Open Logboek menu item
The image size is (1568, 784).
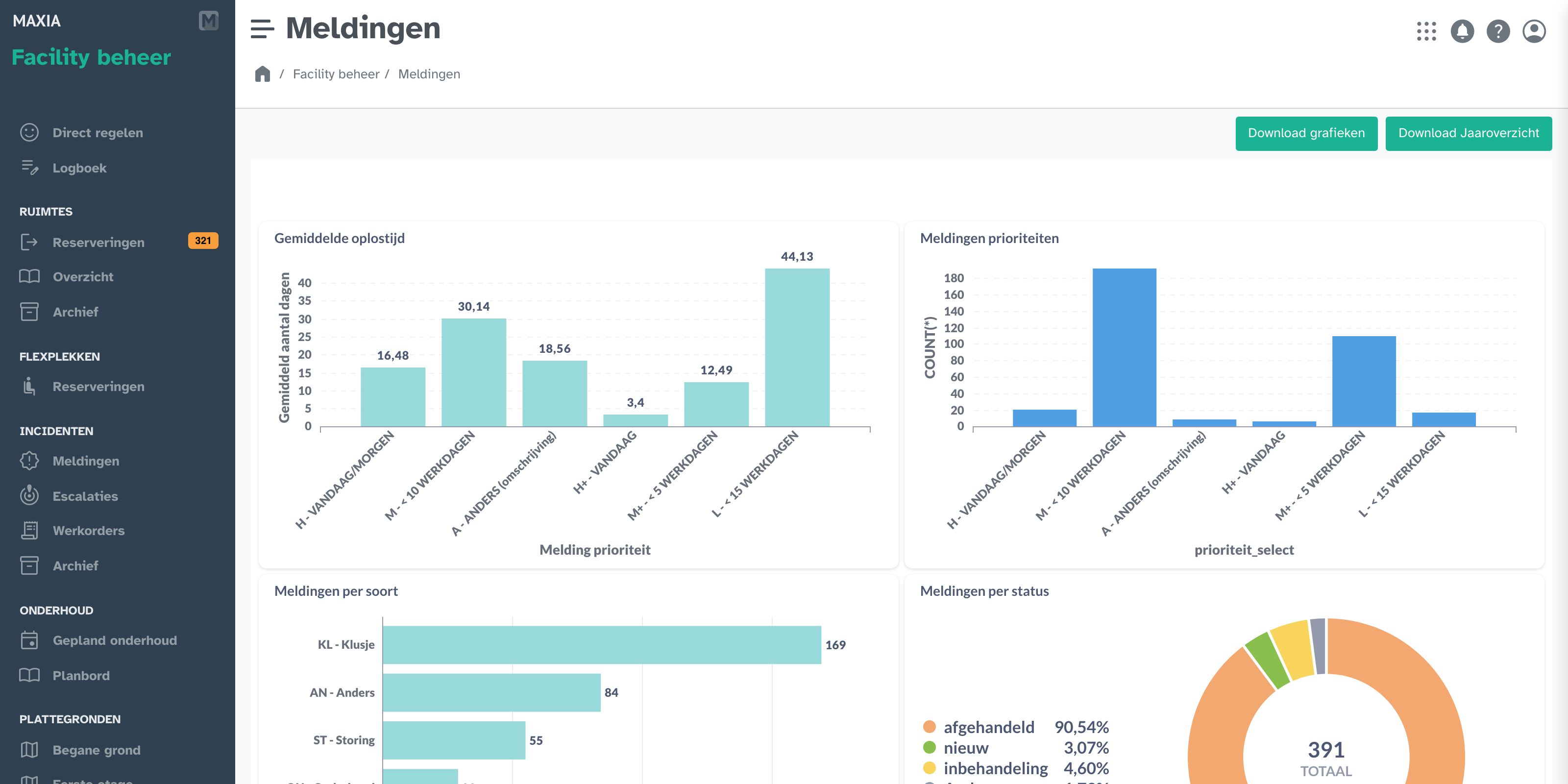point(80,168)
